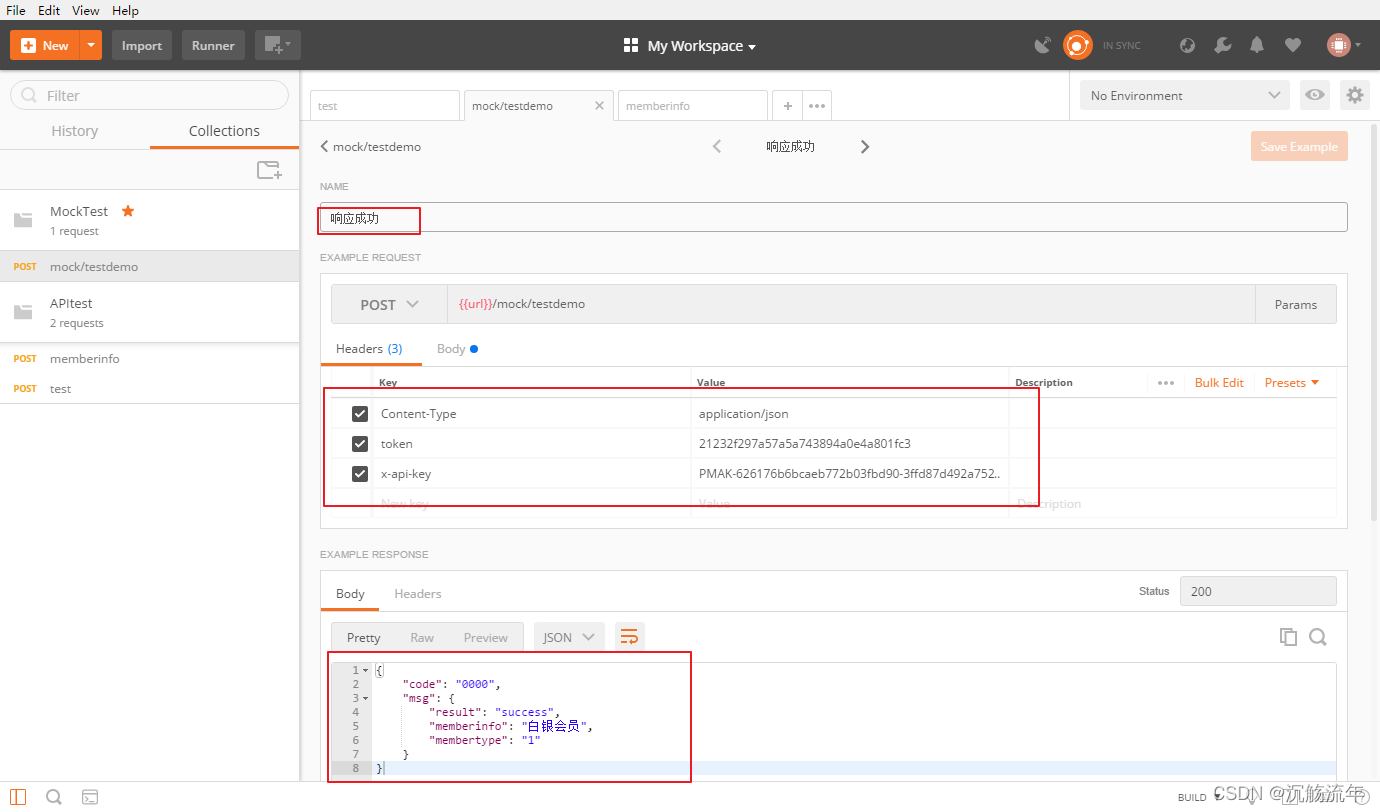Screen dimensions: 1380x812
Task: Open the Presets dropdown
Action: coord(1291,382)
